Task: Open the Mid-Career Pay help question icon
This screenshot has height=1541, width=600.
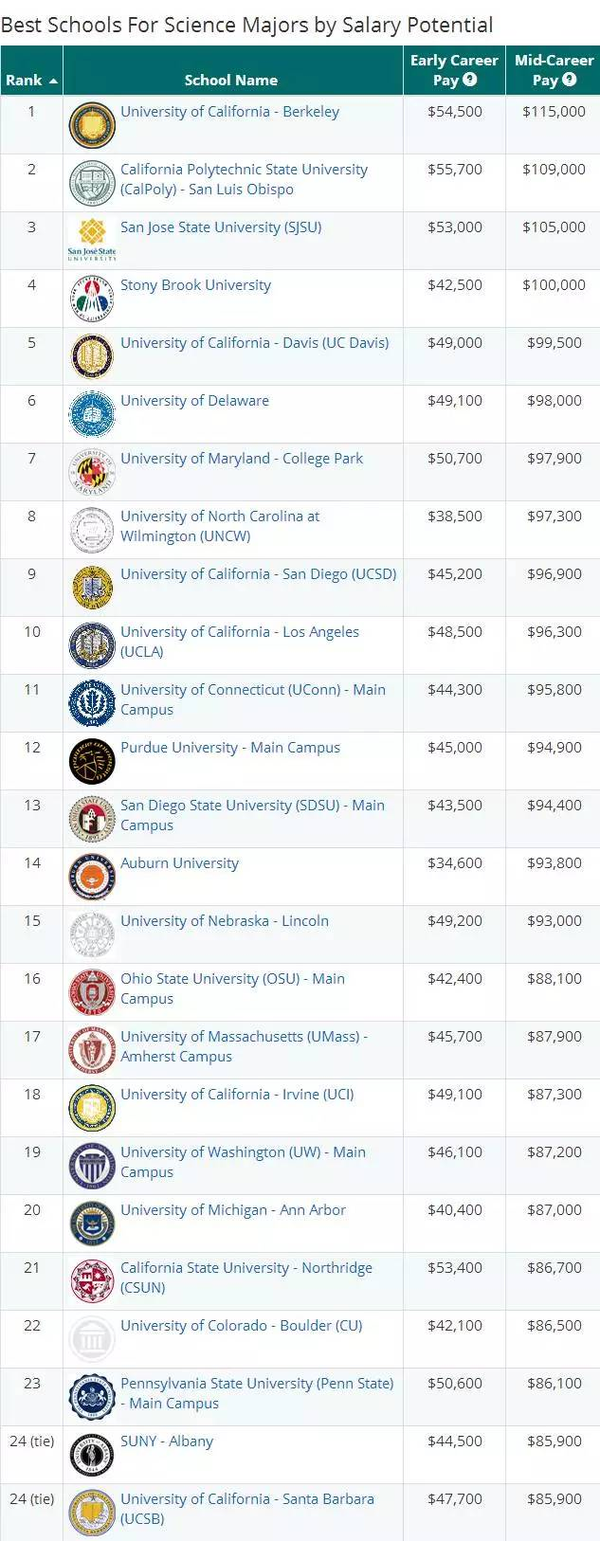Action: 569,80
